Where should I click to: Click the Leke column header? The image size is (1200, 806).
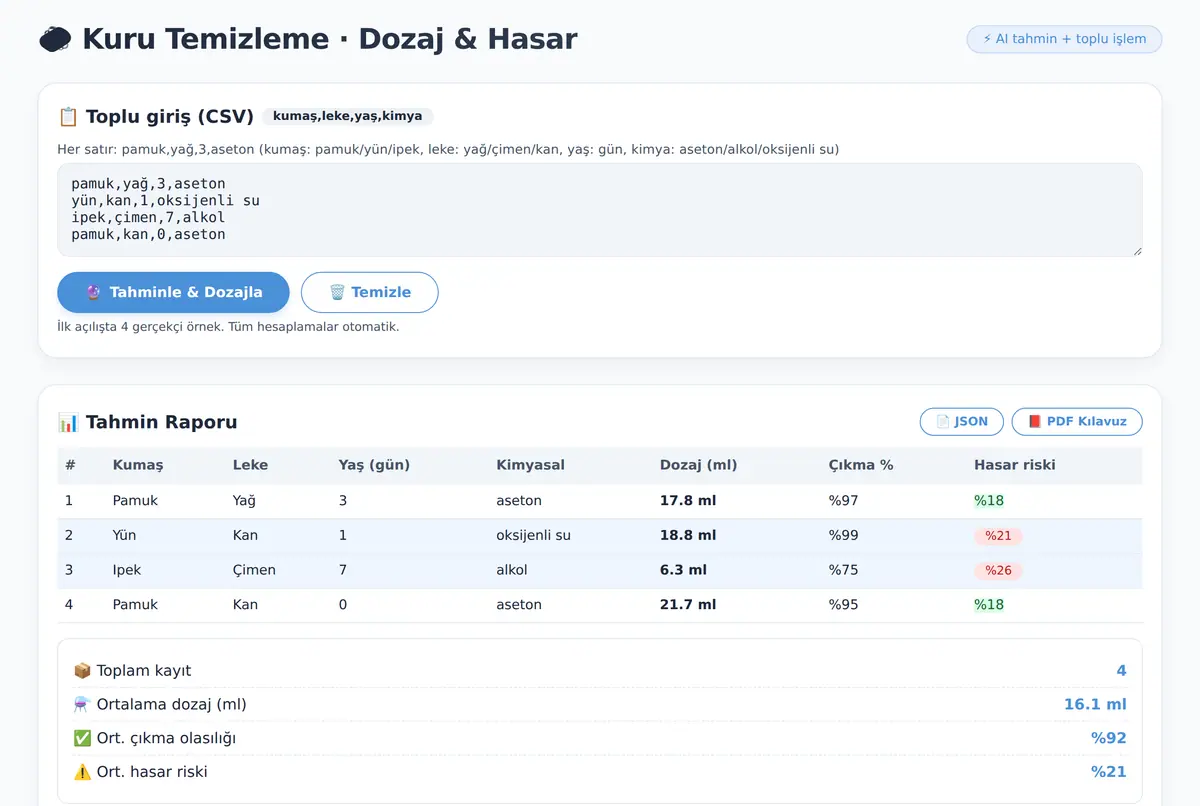(250, 465)
